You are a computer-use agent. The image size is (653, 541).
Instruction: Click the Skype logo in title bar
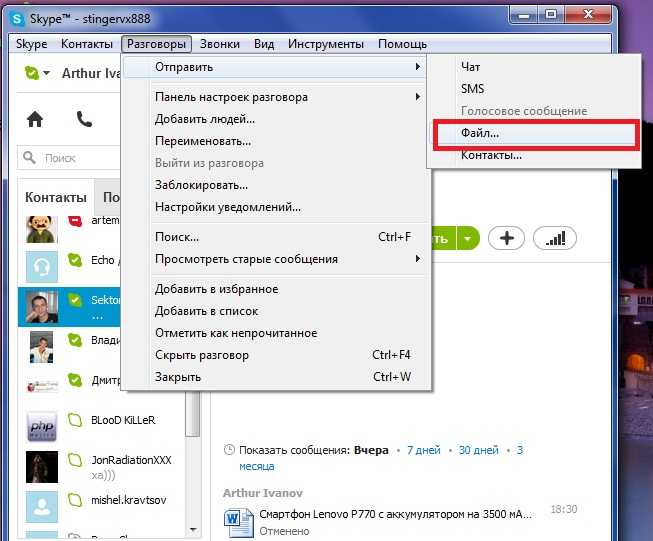[x=17, y=19]
